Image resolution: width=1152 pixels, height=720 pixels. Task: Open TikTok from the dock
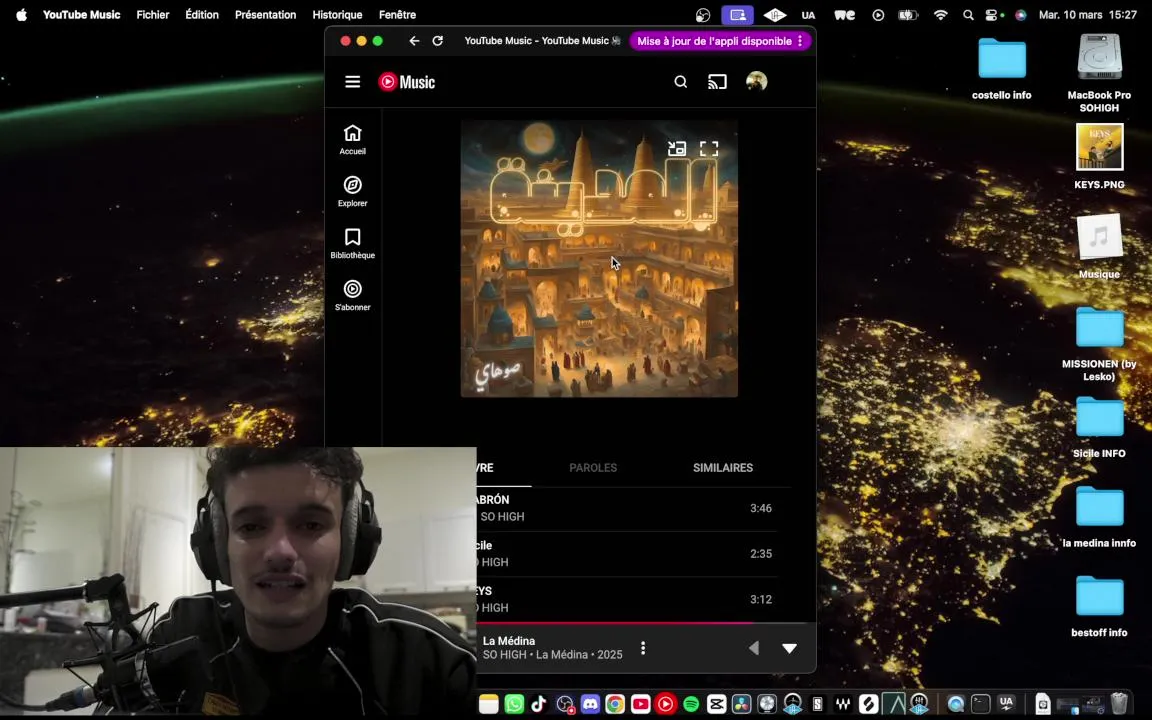click(x=539, y=704)
